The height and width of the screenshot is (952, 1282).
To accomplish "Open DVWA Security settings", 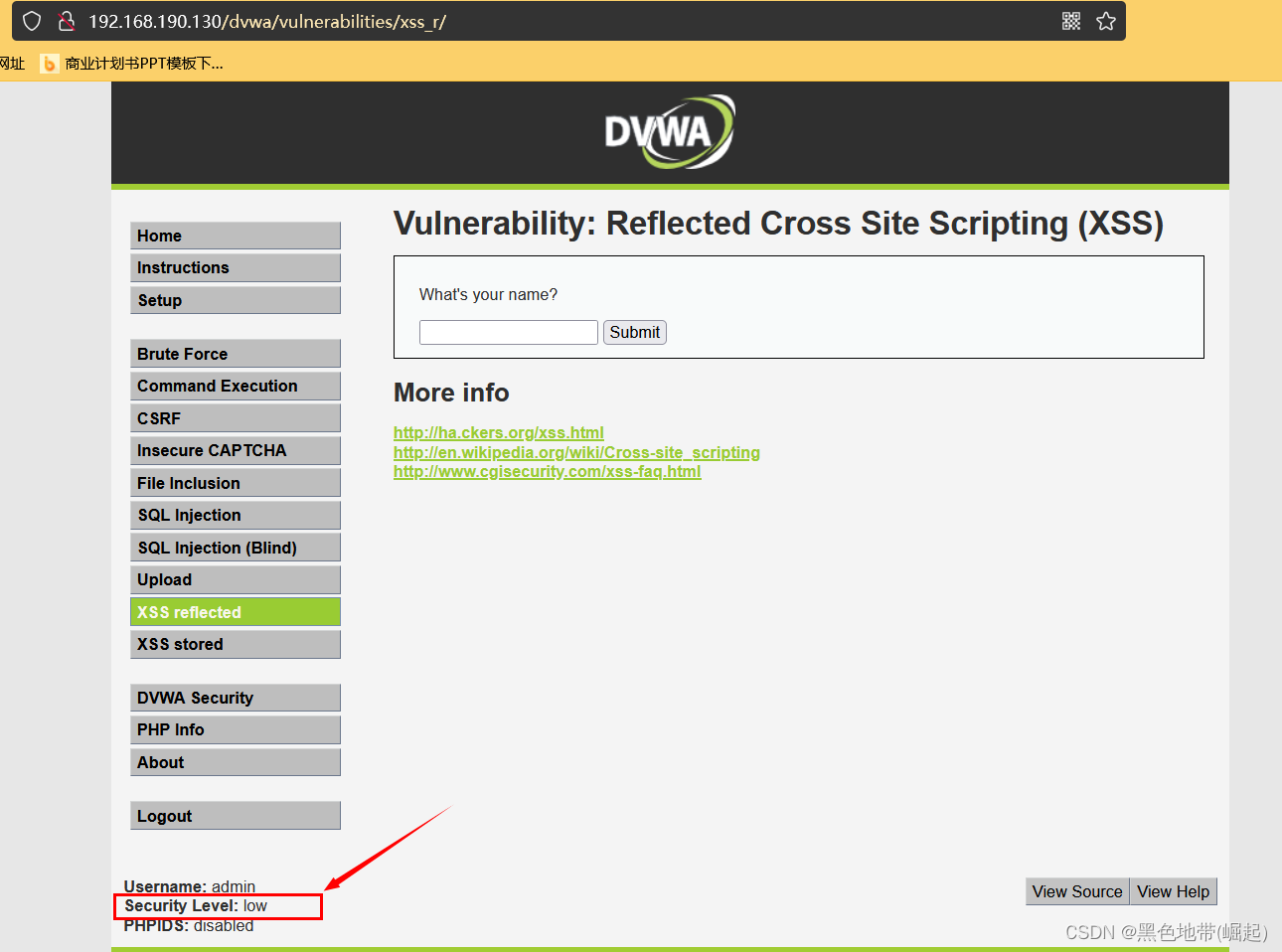I will point(235,697).
